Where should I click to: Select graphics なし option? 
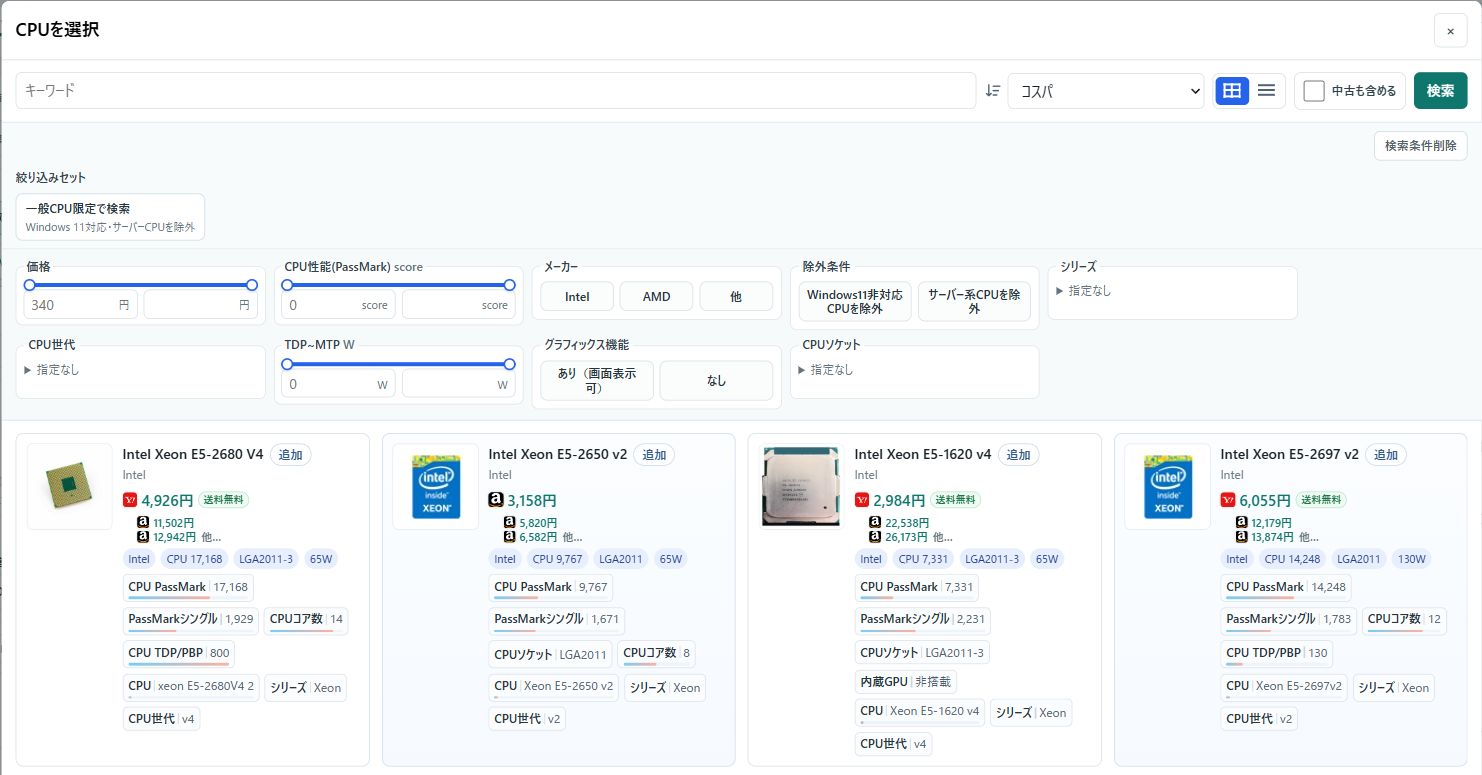pyautogui.click(x=716, y=380)
